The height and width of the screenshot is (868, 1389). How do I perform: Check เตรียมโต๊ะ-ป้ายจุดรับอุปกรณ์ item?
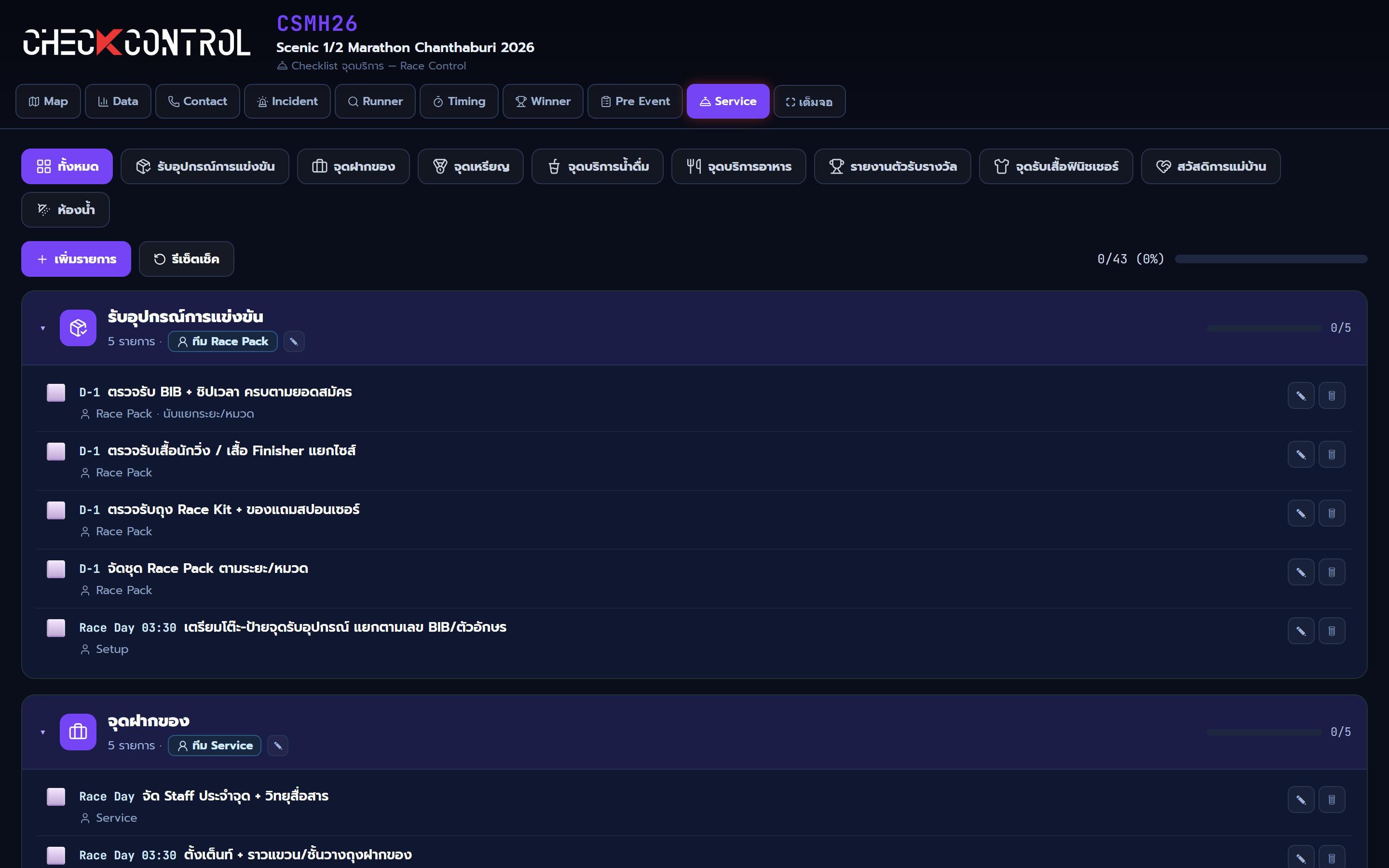pos(55,628)
